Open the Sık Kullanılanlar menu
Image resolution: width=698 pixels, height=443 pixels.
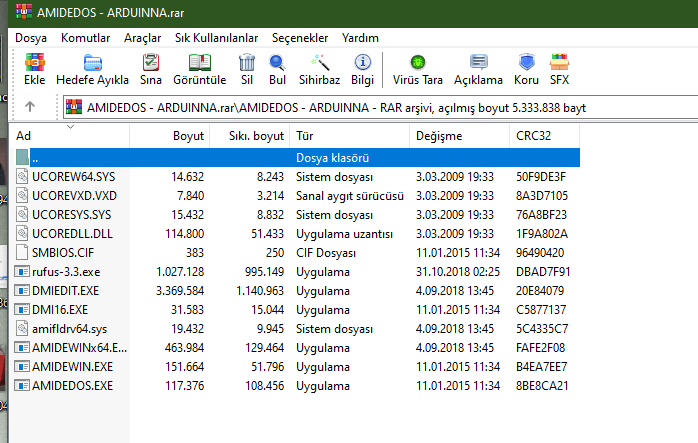pyautogui.click(x=216, y=38)
